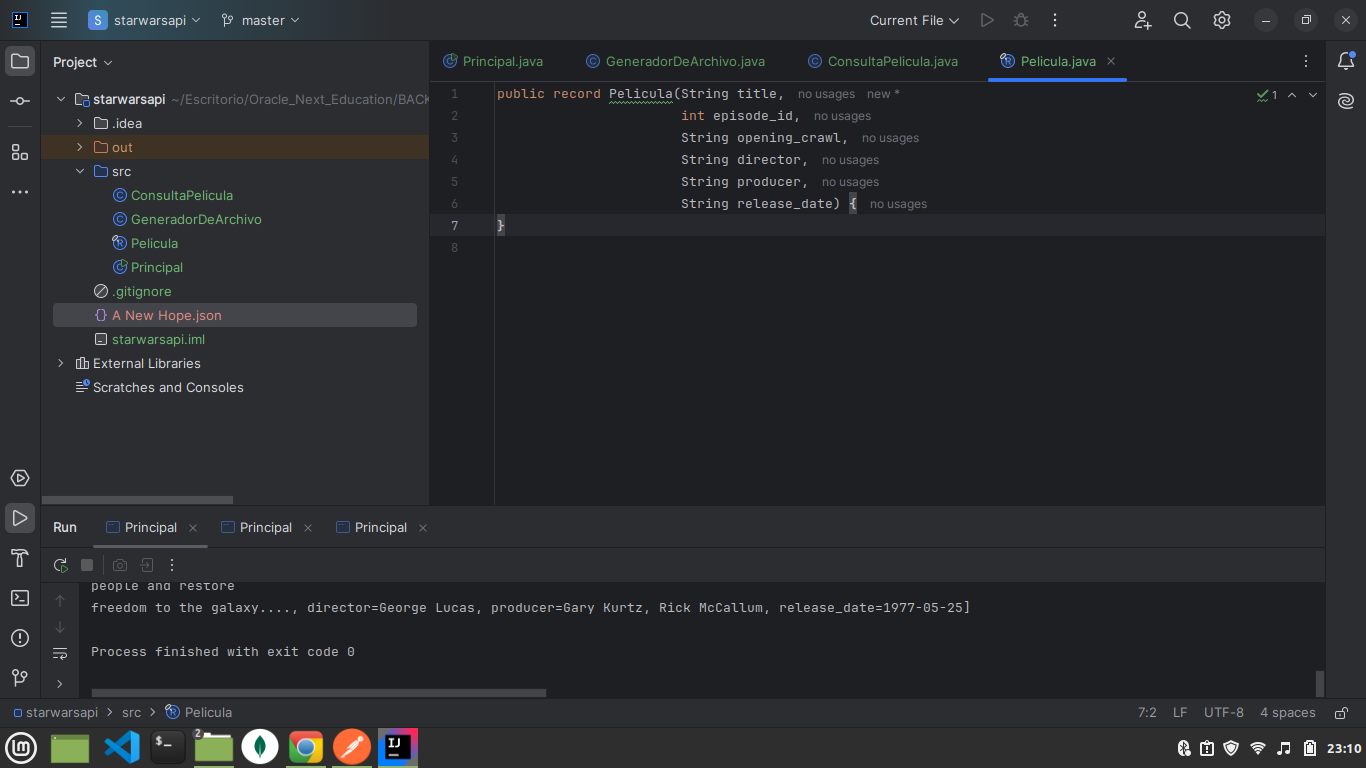Open the Build hammer tool window

(20, 558)
